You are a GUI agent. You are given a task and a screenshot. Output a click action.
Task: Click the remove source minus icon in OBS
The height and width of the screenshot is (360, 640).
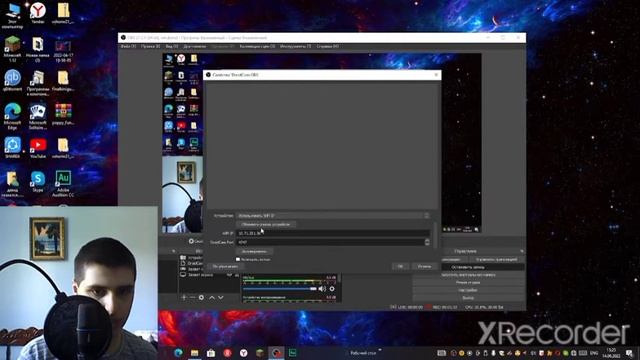click(192, 298)
